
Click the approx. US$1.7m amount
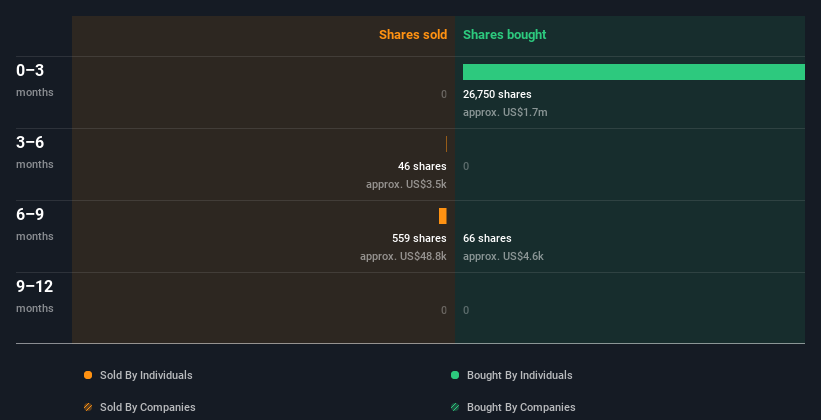[505, 112]
